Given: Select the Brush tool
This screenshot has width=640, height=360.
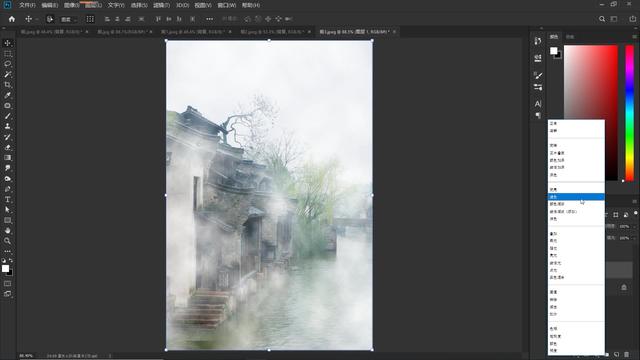Looking at the screenshot, I should (x=7, y=116).
